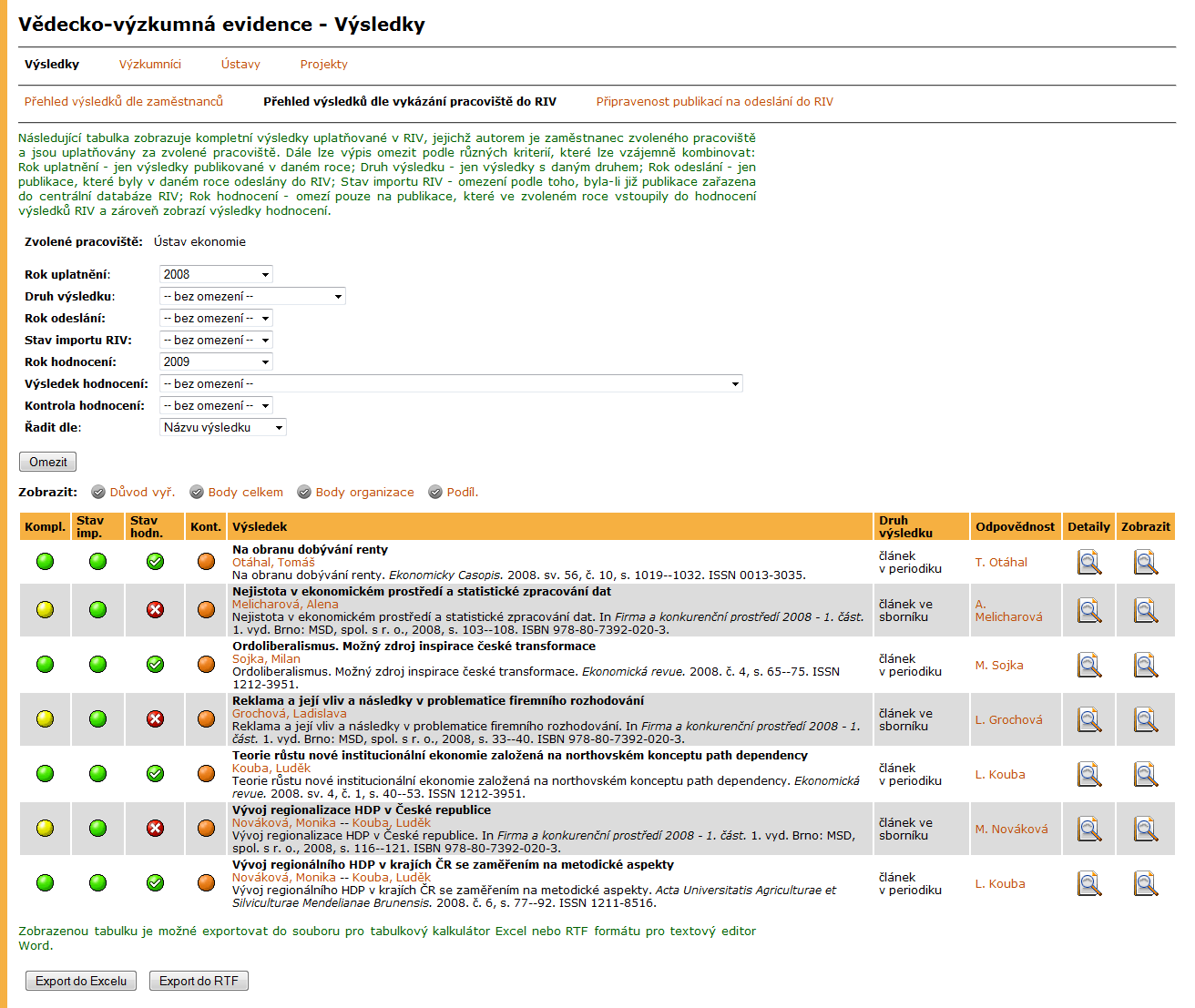Click Odpovědnost column header
The width and height of the screenshot is (1195, 1008).
coord(1016,526)
